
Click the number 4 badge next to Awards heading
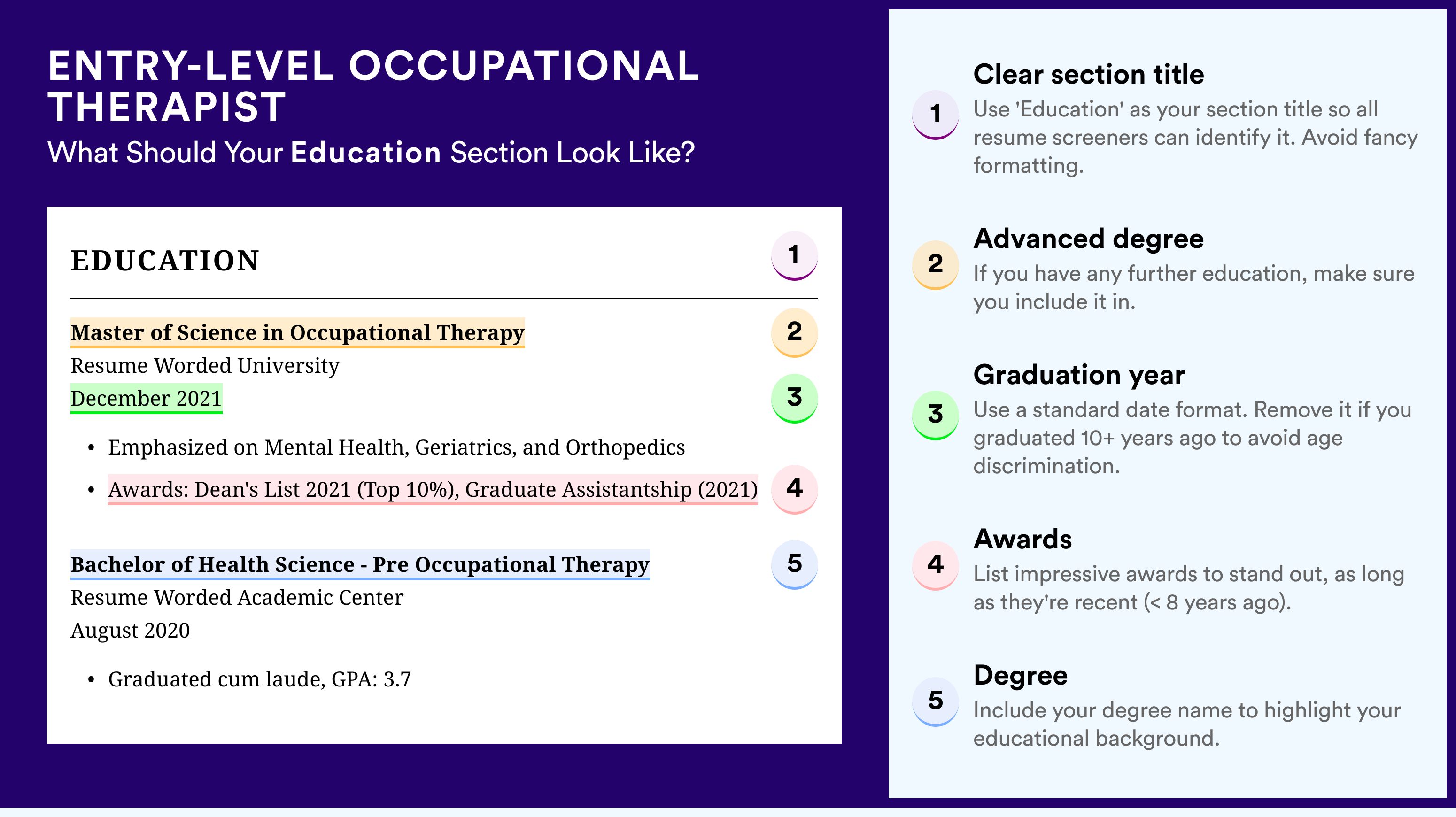click(936, 566)
